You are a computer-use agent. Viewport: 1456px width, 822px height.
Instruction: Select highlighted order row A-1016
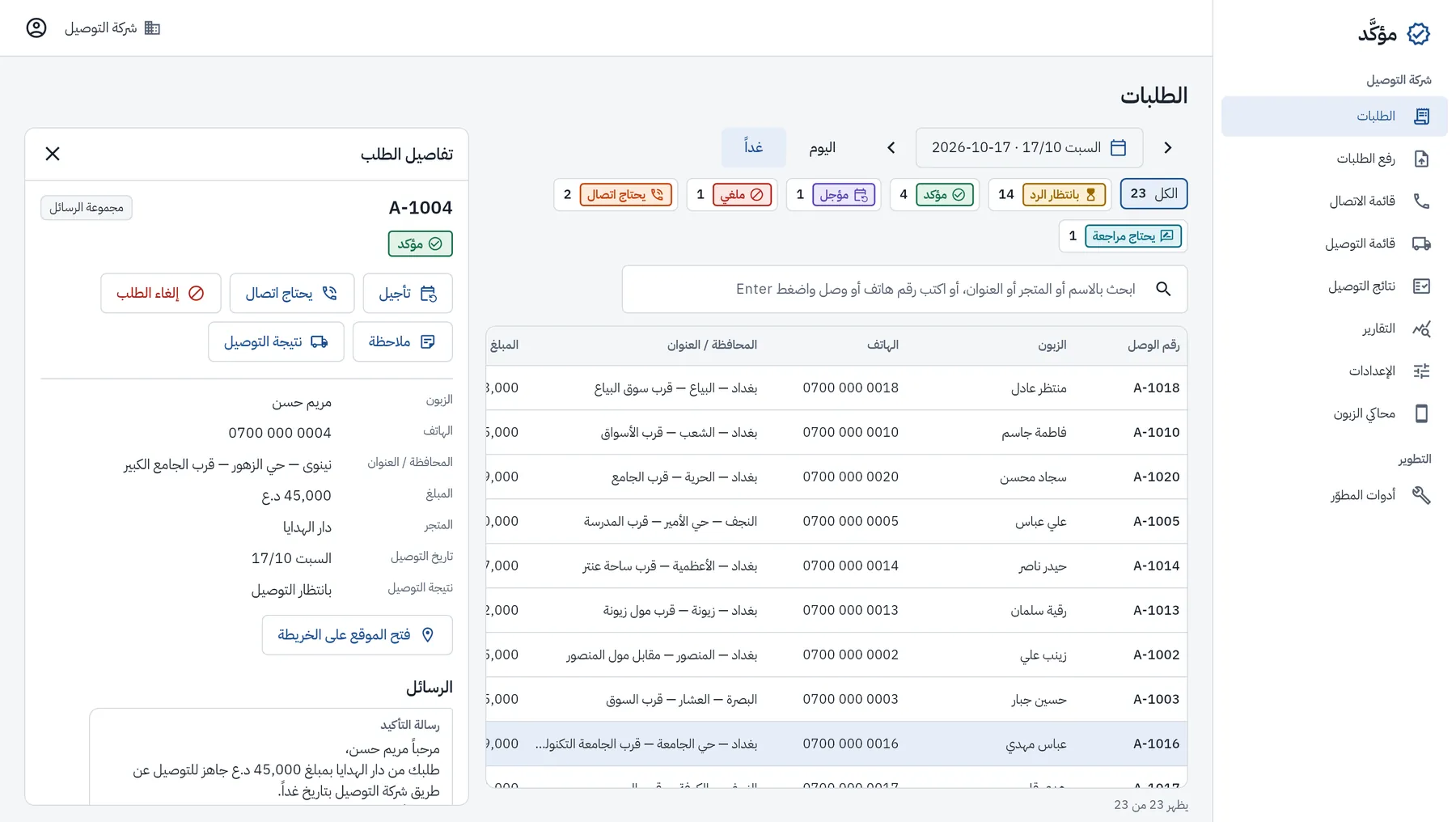pyautogui.click(x=836, y=744)
